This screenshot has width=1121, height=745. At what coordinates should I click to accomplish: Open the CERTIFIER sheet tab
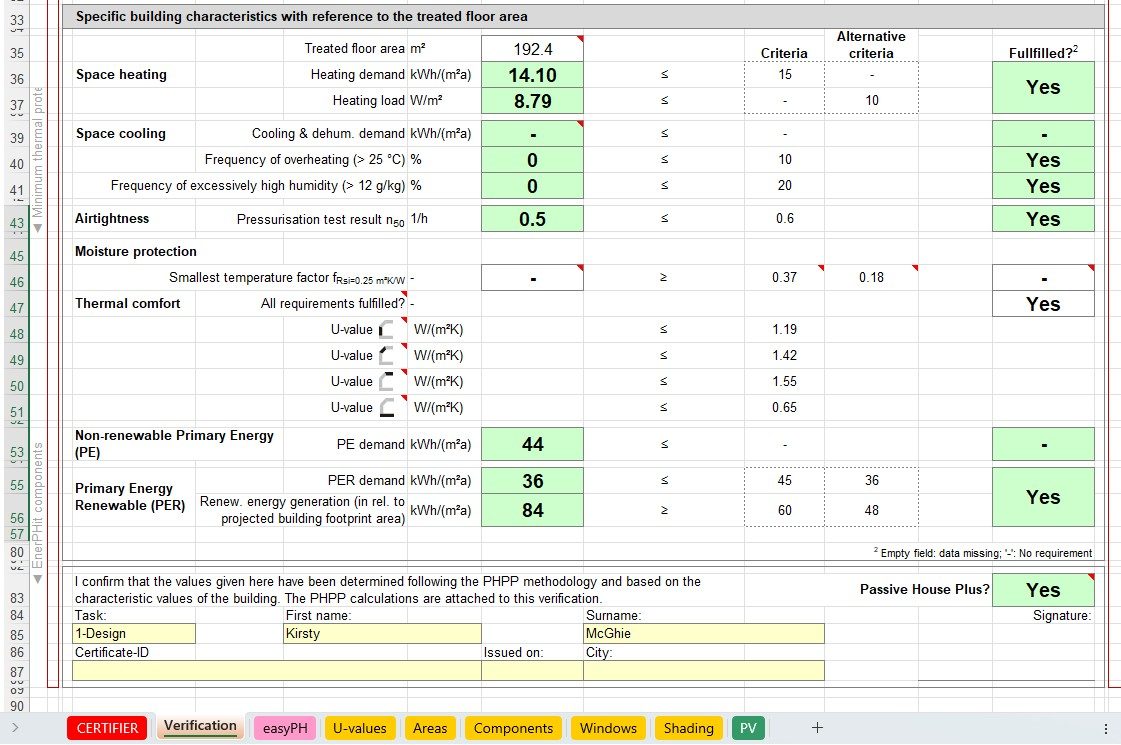[107, 728]
